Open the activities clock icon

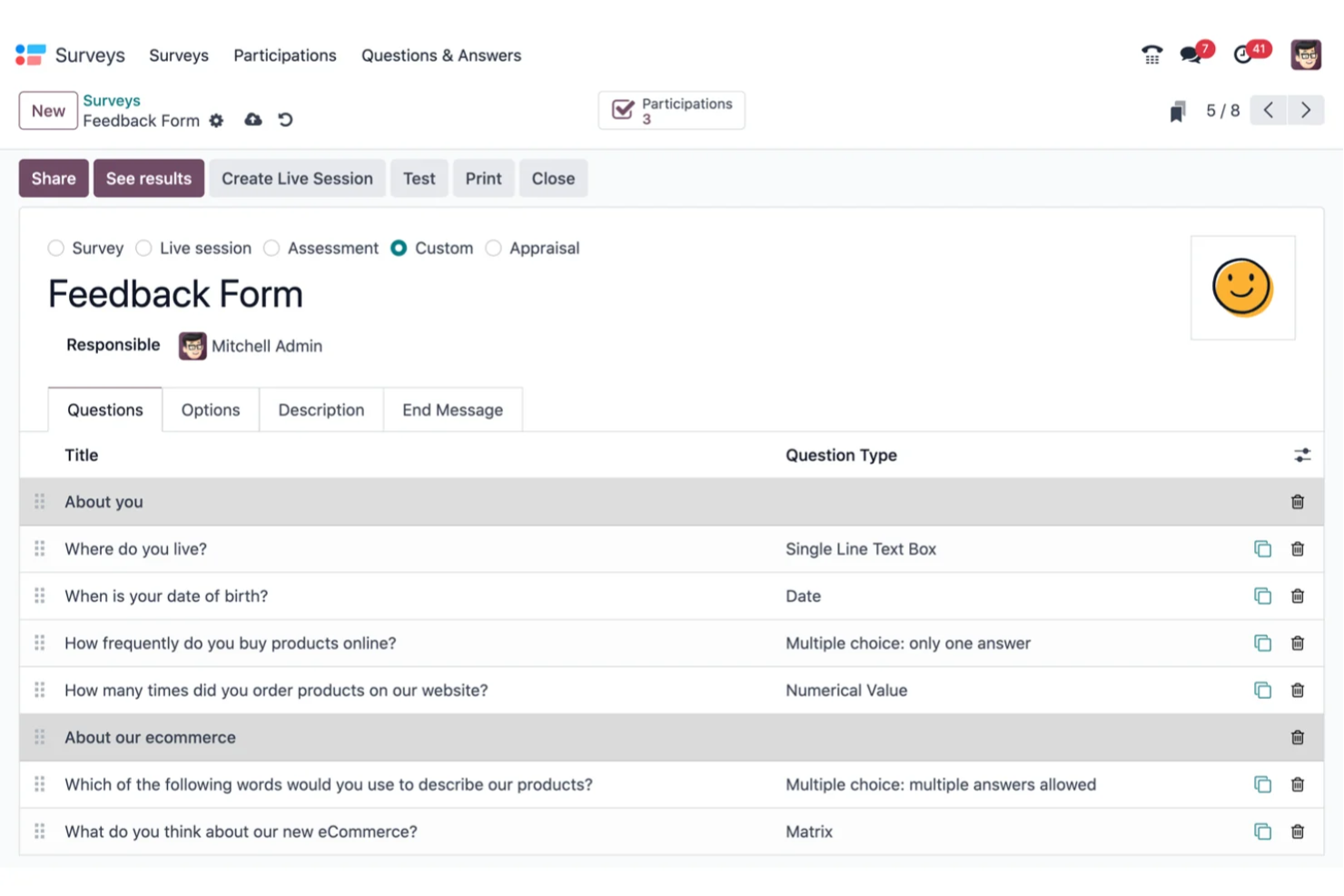coord(1242,54)
